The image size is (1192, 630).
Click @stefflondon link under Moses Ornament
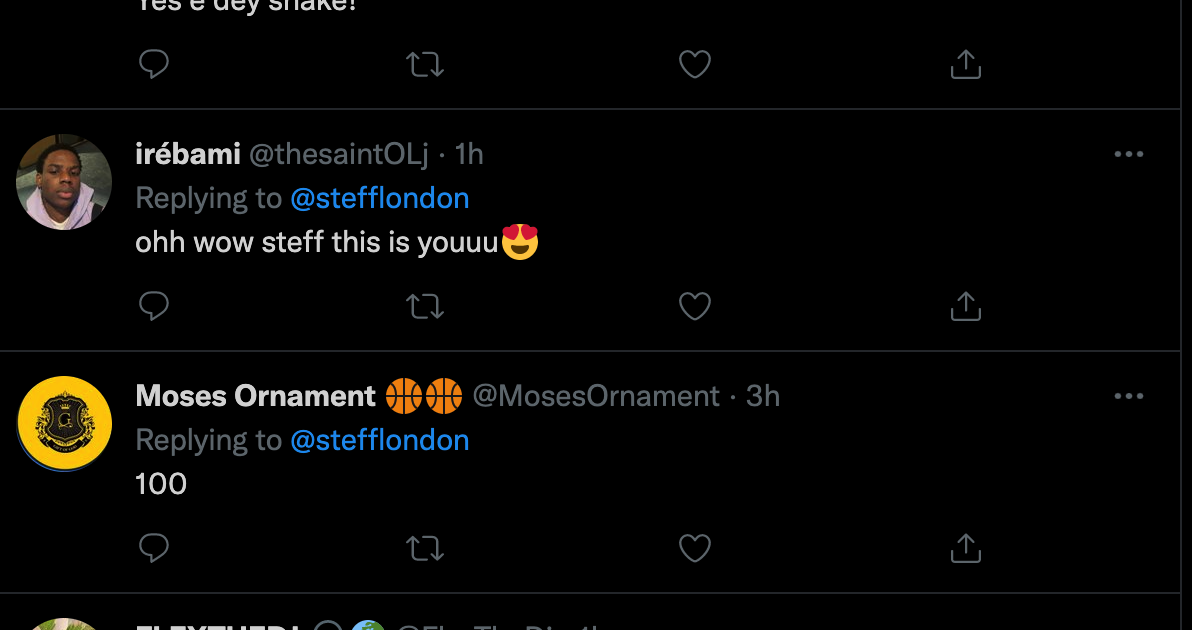click(379, 441)
